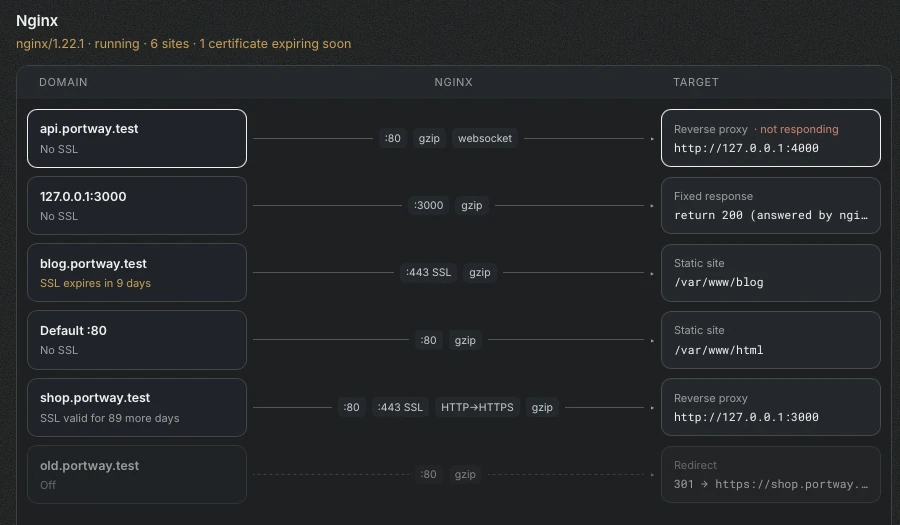Select the blog.portway.test domain card
This screenshot has width=900, height=525.
(137, 273)
